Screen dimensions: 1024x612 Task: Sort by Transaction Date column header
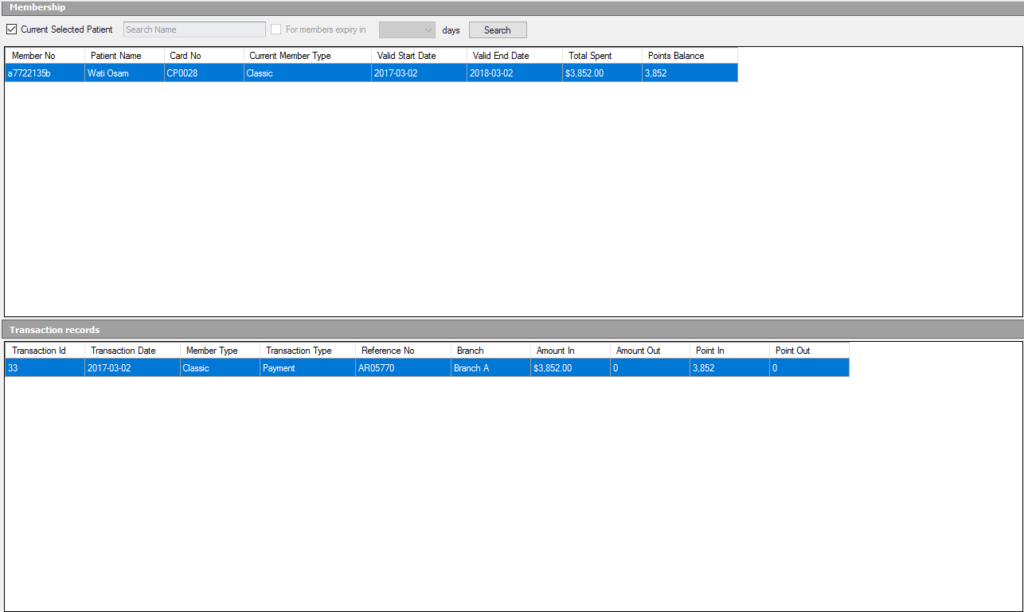pos(133,351)
